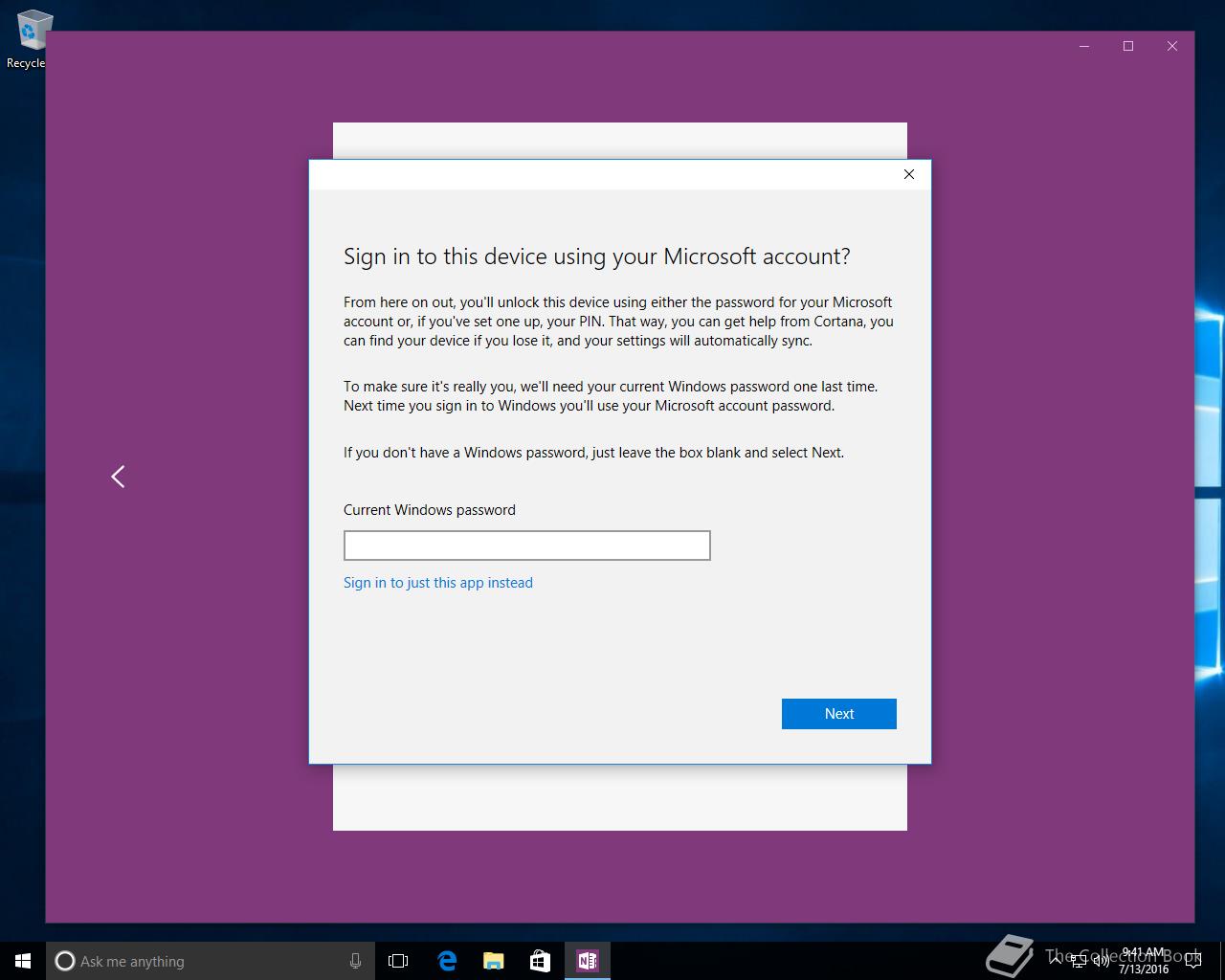This screenshot has height=980, width=1225.
Task: Click the blue Next button
Action: point(839,714)
